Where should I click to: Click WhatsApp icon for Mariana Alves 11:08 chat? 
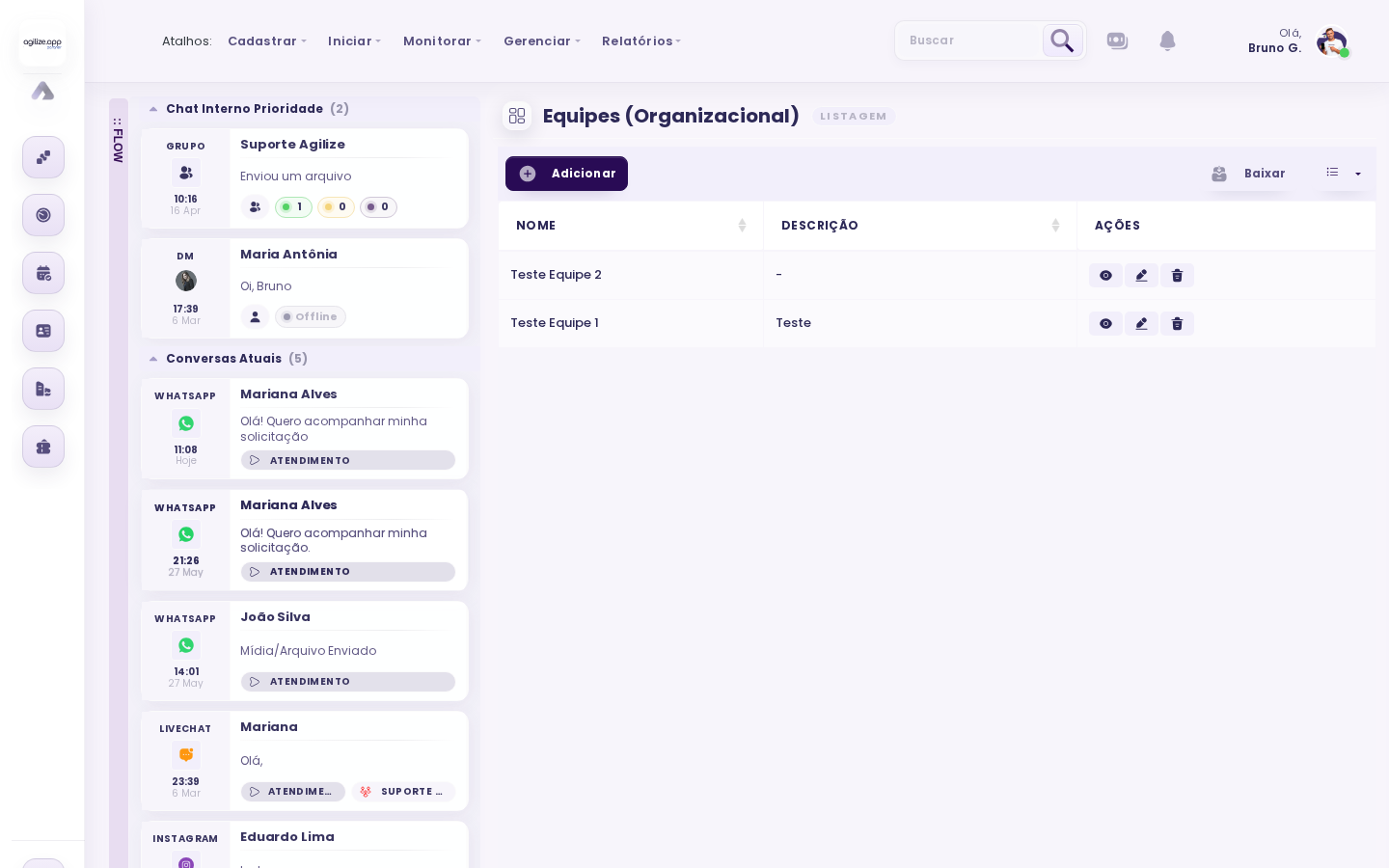coord(186,423)
